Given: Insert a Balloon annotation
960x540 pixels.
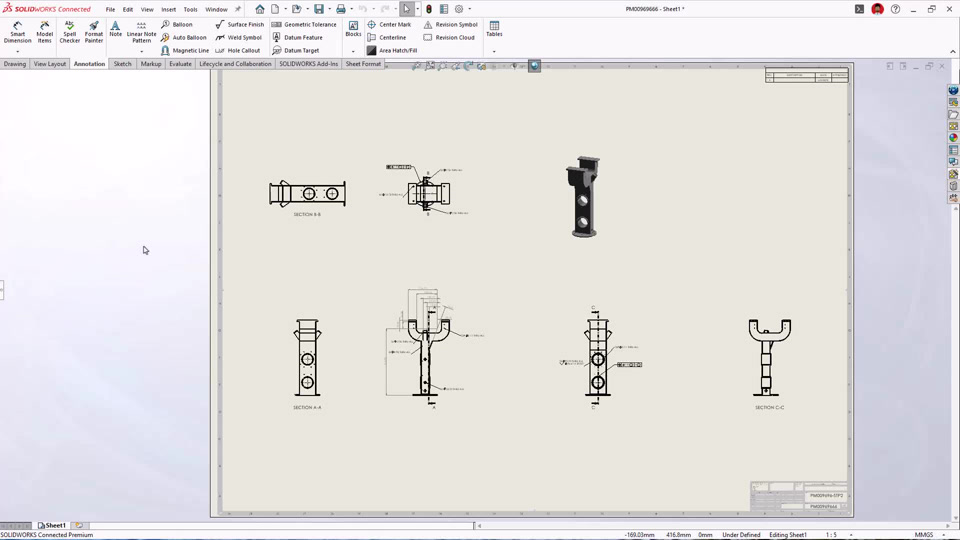Looking at the screenshot, I should click(x=176, y=24).
